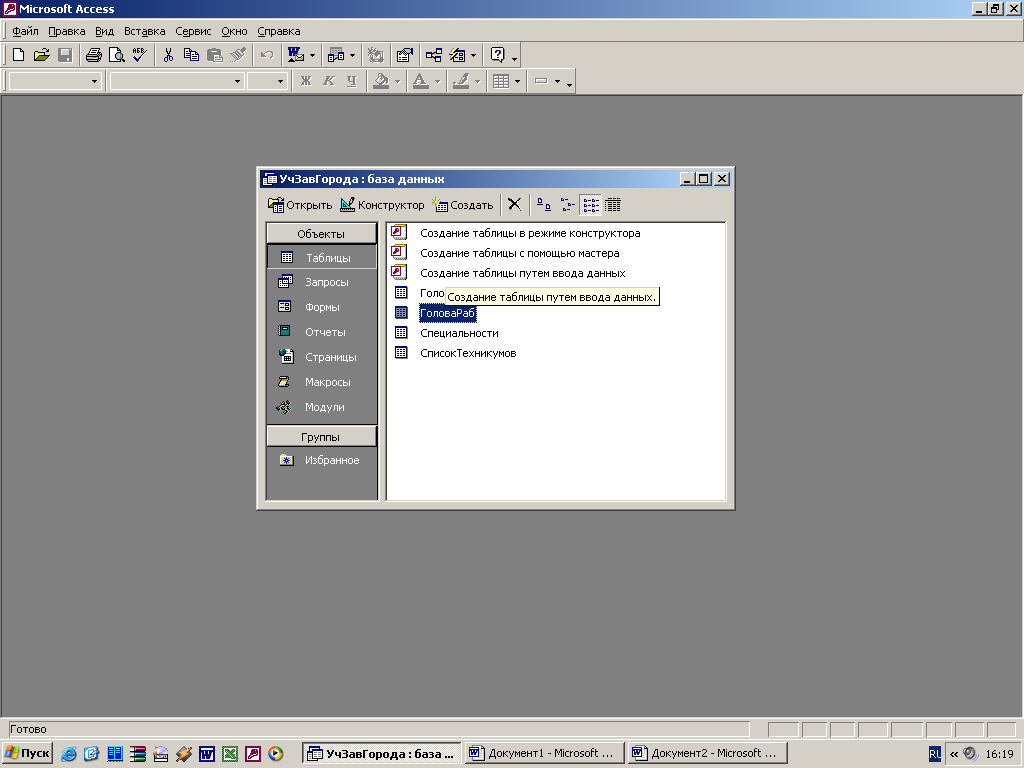This screenshot has width=1024, height=768.
Task: Open the Окно menu
Action: 234,31
